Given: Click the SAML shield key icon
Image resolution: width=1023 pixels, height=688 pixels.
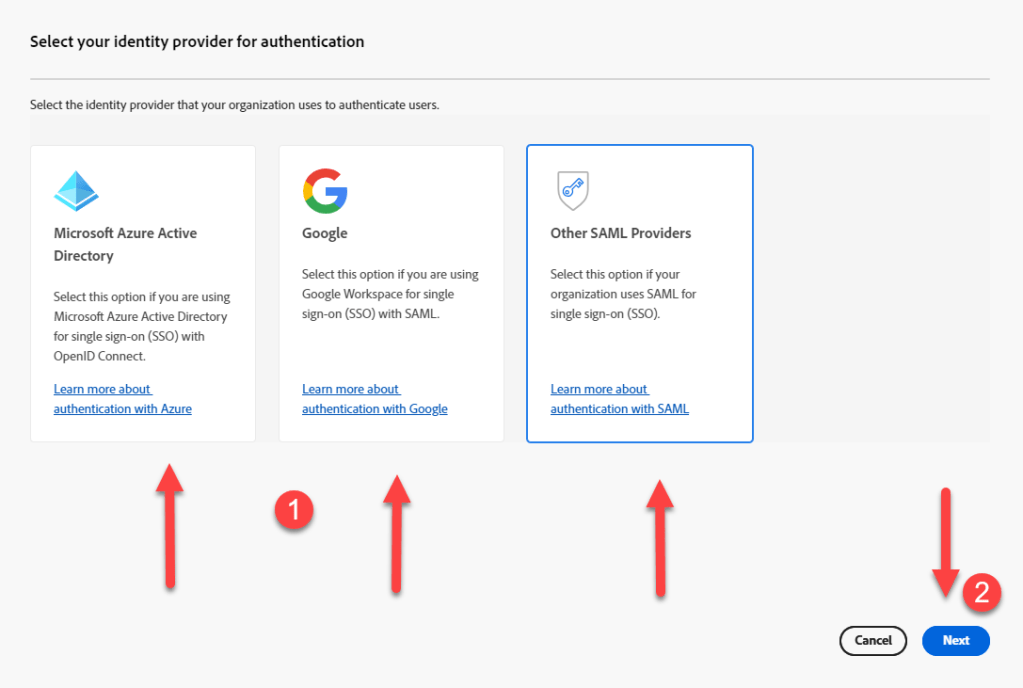Looking at the screenshot, I should [573, 190].
